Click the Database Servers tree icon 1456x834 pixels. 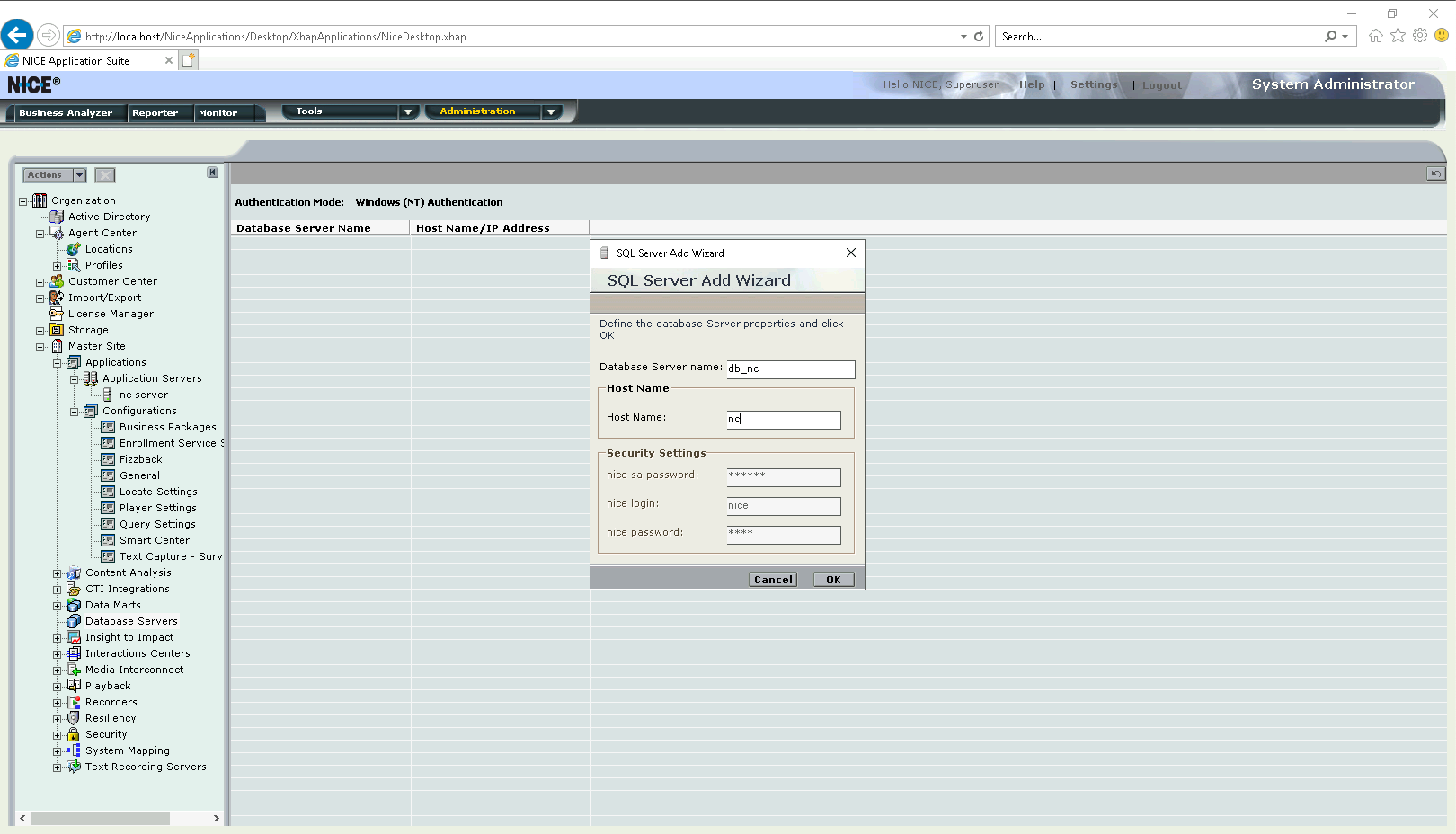click(74, 621)
